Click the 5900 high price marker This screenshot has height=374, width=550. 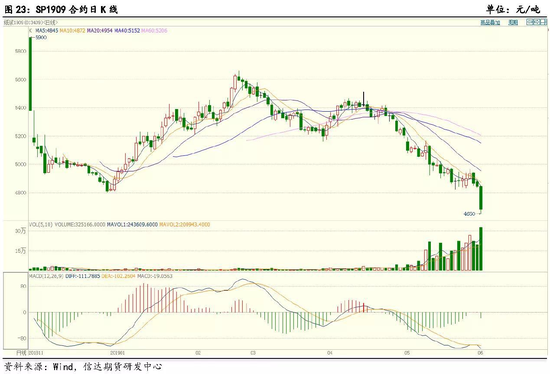pos(41,38)
